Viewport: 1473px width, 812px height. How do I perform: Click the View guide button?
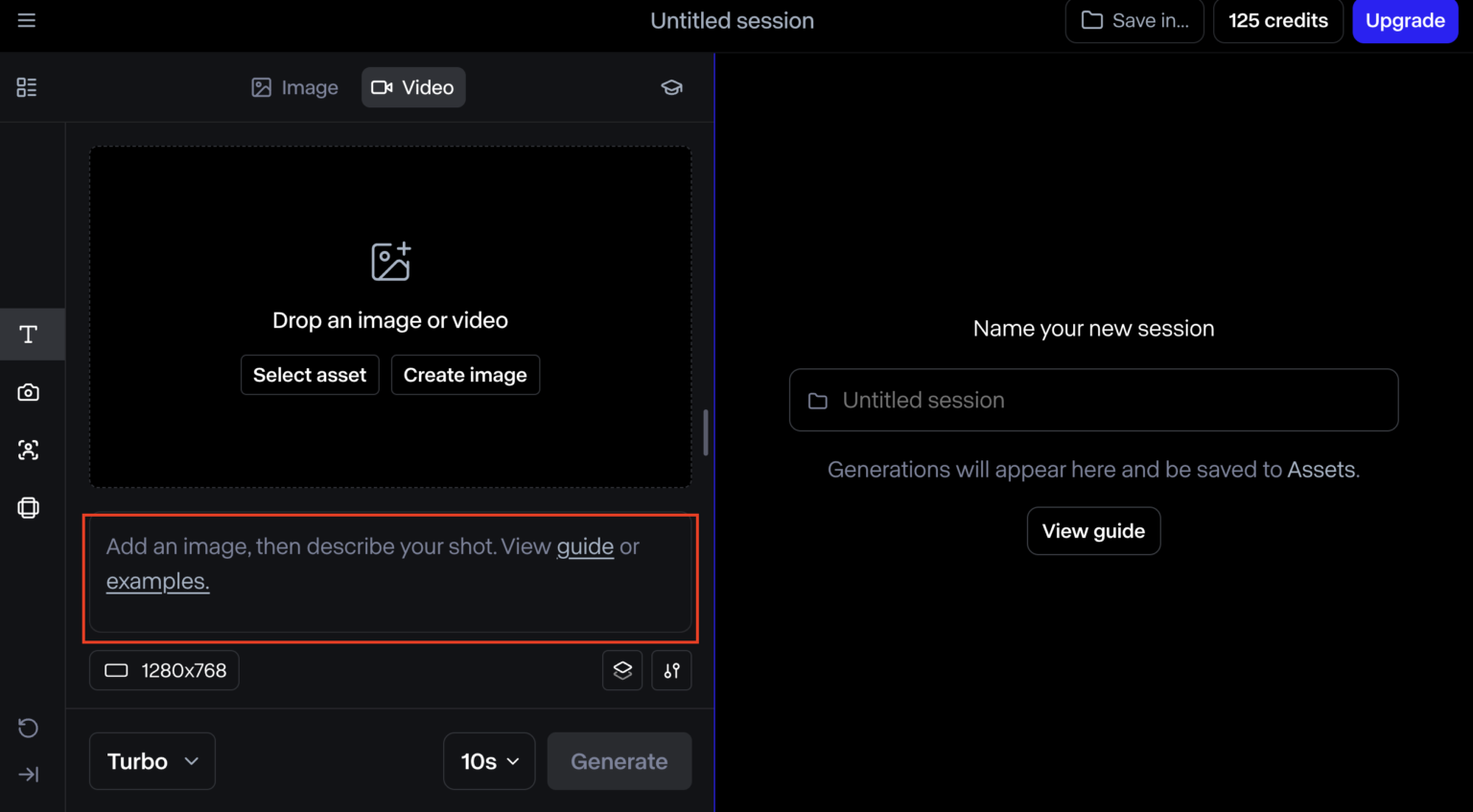click(1093, 530)
